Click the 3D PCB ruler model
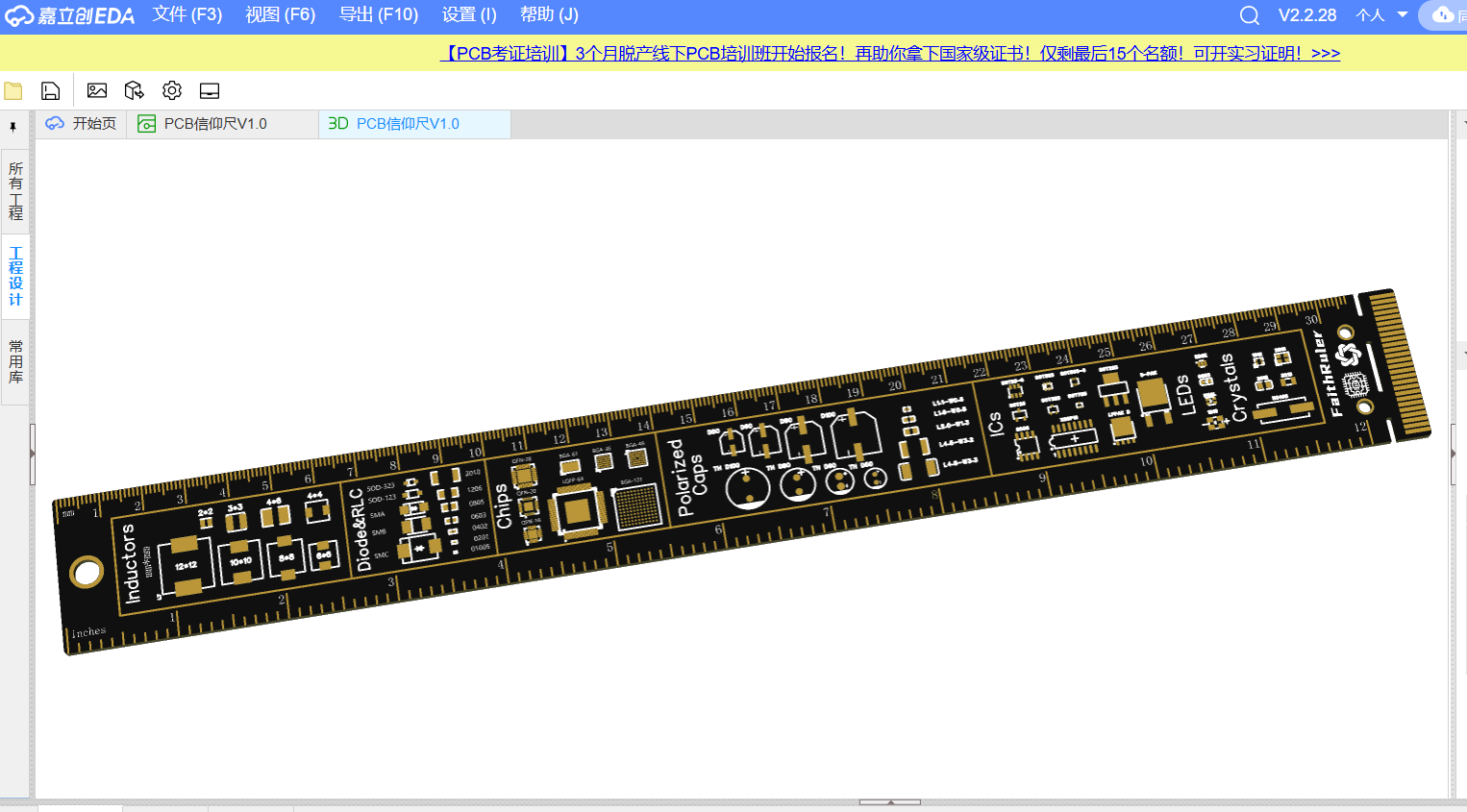This screenshot has height=812, width=1467. coord(740,471)
